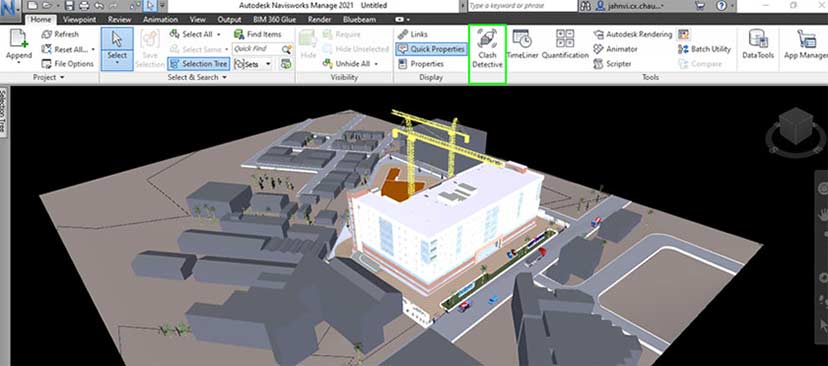Expand the Select All dropdown
The image size is (828, 366).
219,34
